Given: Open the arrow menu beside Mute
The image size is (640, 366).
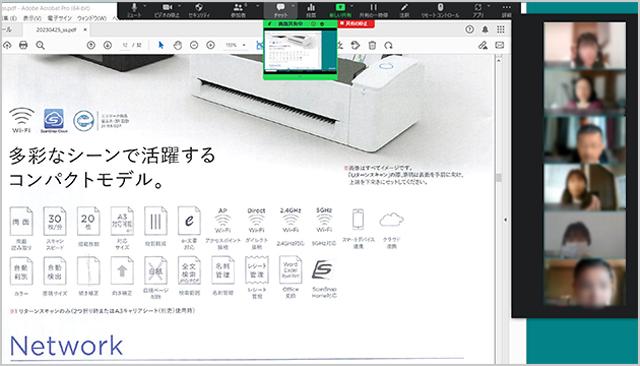Looking at the screenshot, I should coord(145,6).
